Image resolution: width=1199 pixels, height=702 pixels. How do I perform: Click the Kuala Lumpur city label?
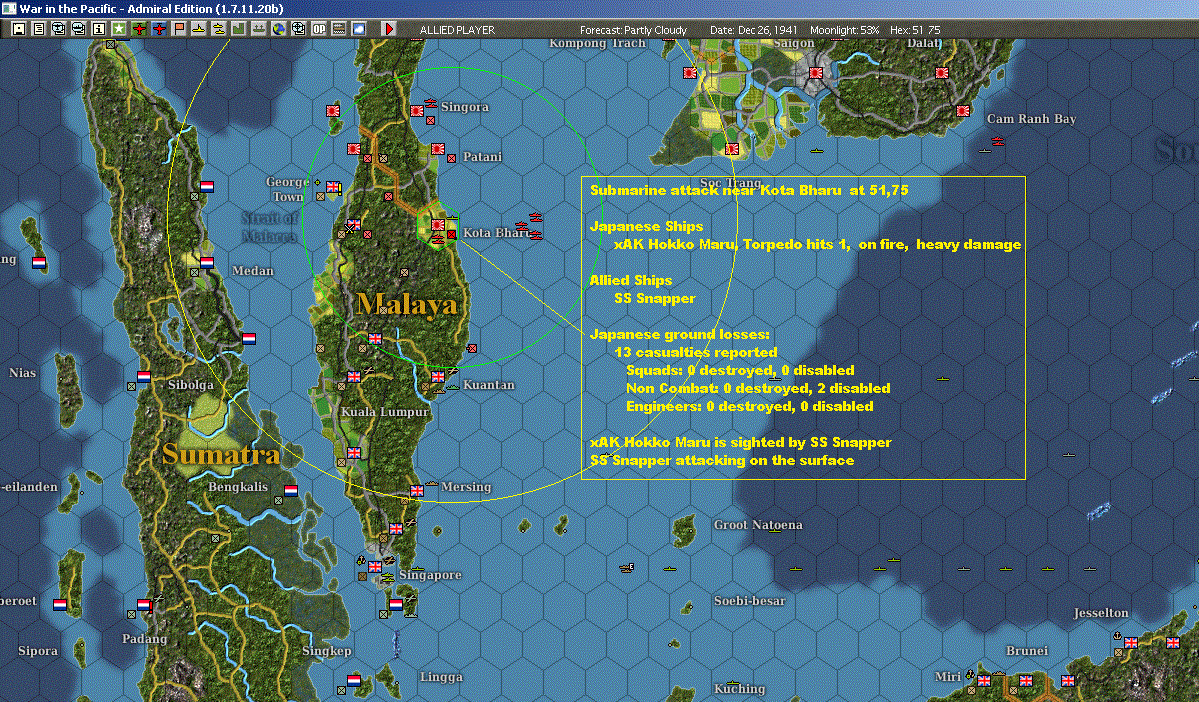pos(385,412)
